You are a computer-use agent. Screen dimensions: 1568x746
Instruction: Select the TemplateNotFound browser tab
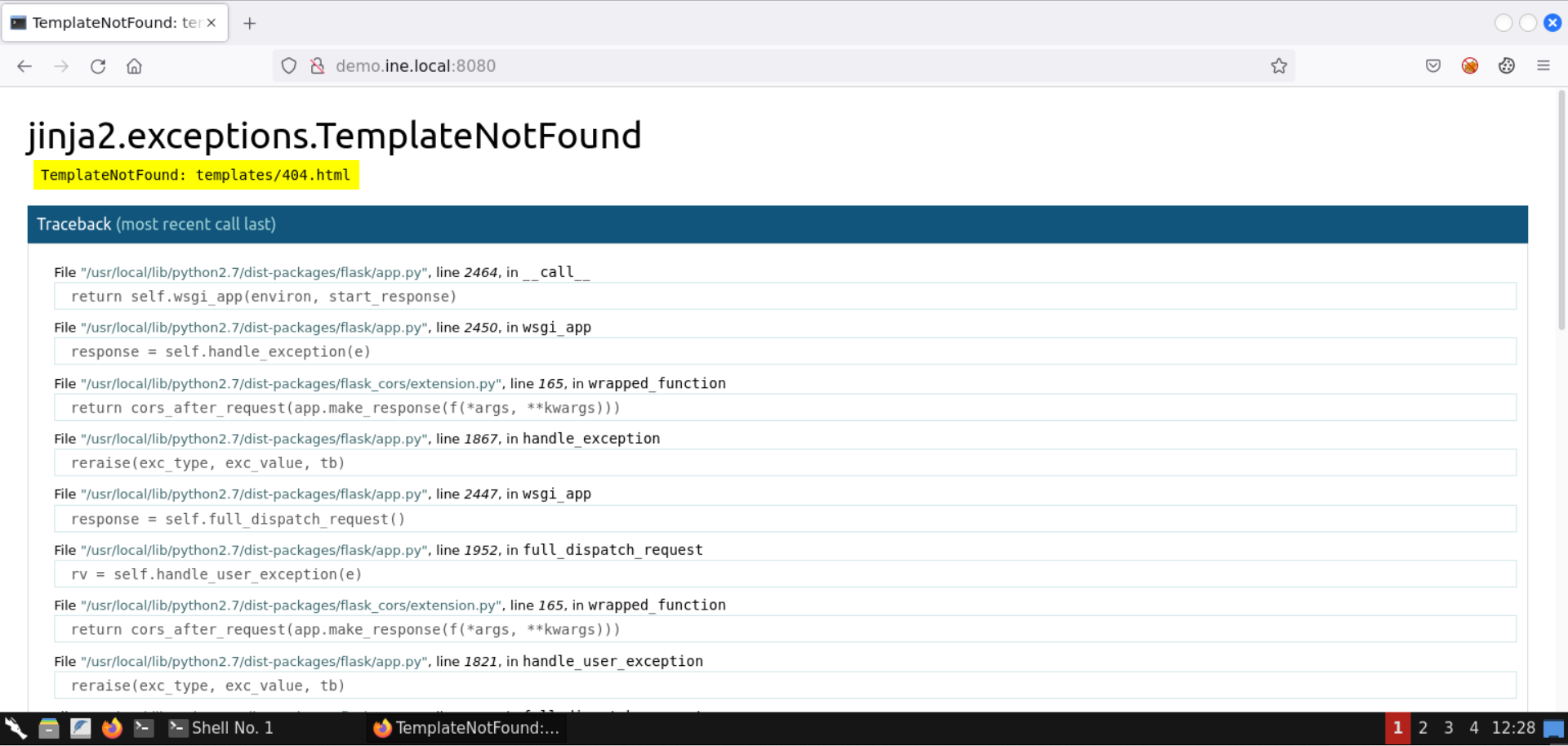(106, 23)
